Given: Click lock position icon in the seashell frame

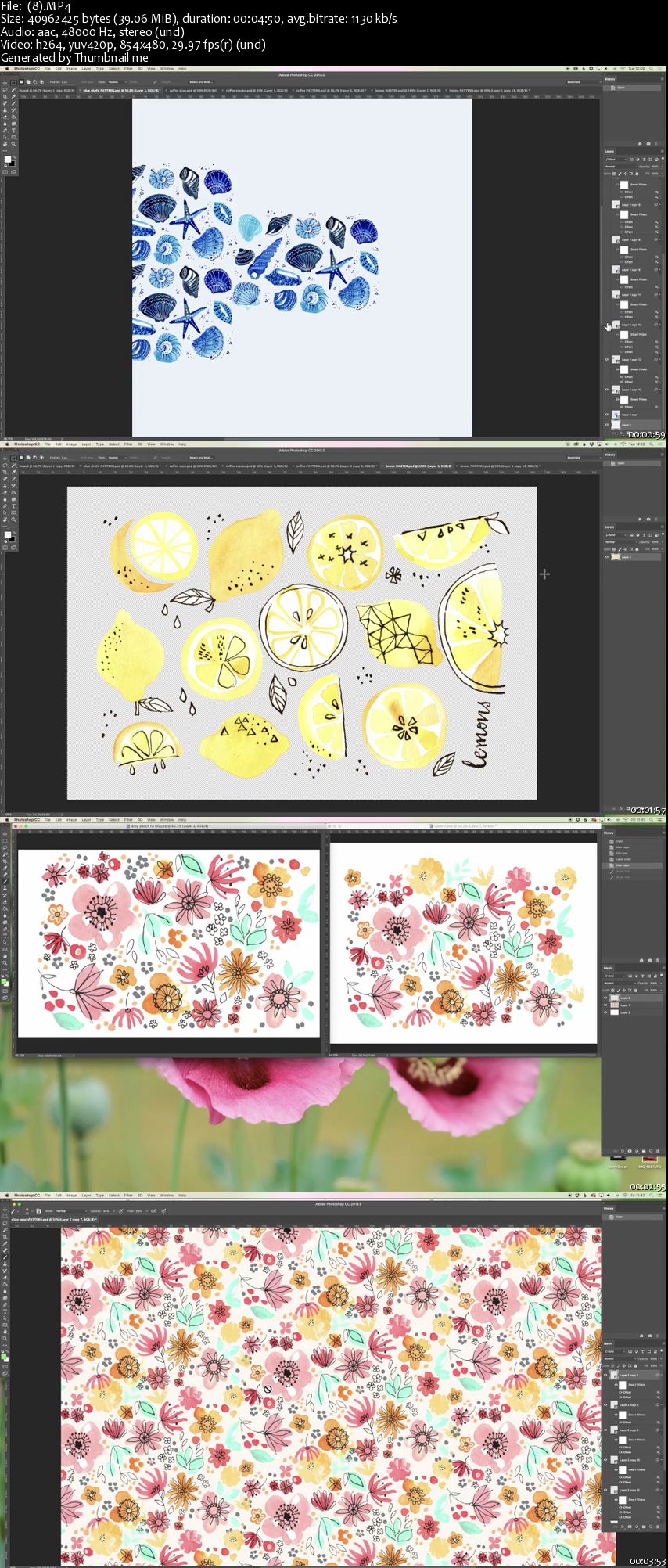Looking at the screenshot, I should point(626,174).
